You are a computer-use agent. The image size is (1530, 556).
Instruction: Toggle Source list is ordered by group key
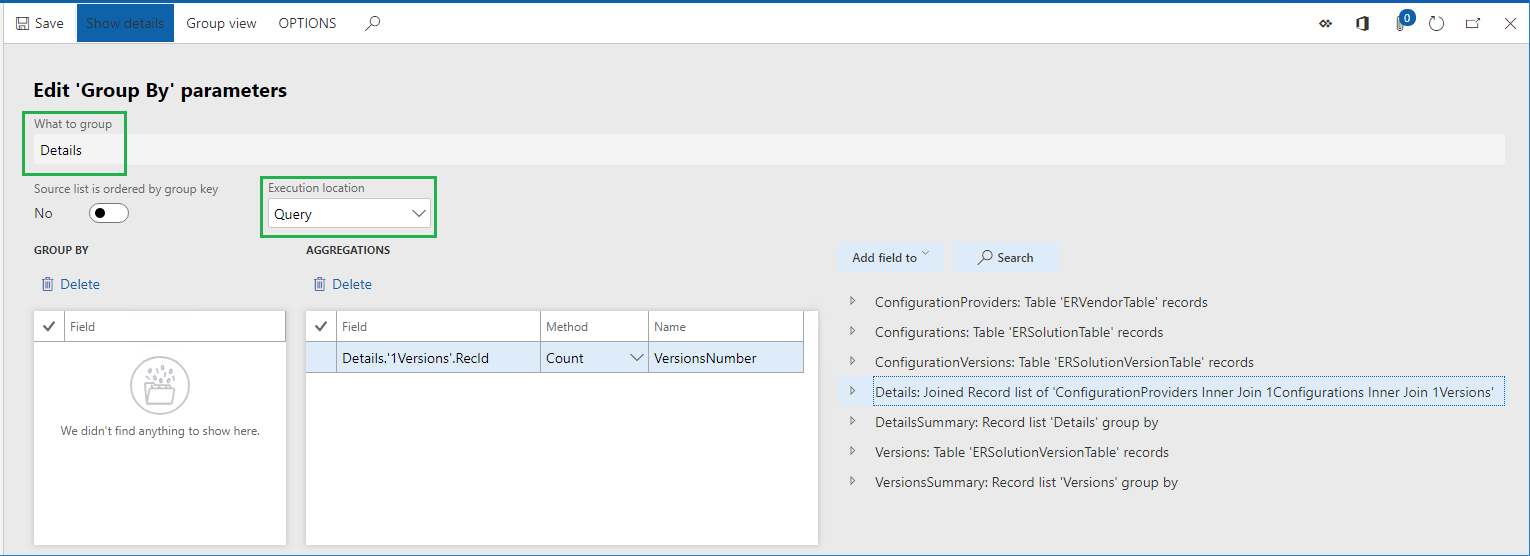click(108, 213)
